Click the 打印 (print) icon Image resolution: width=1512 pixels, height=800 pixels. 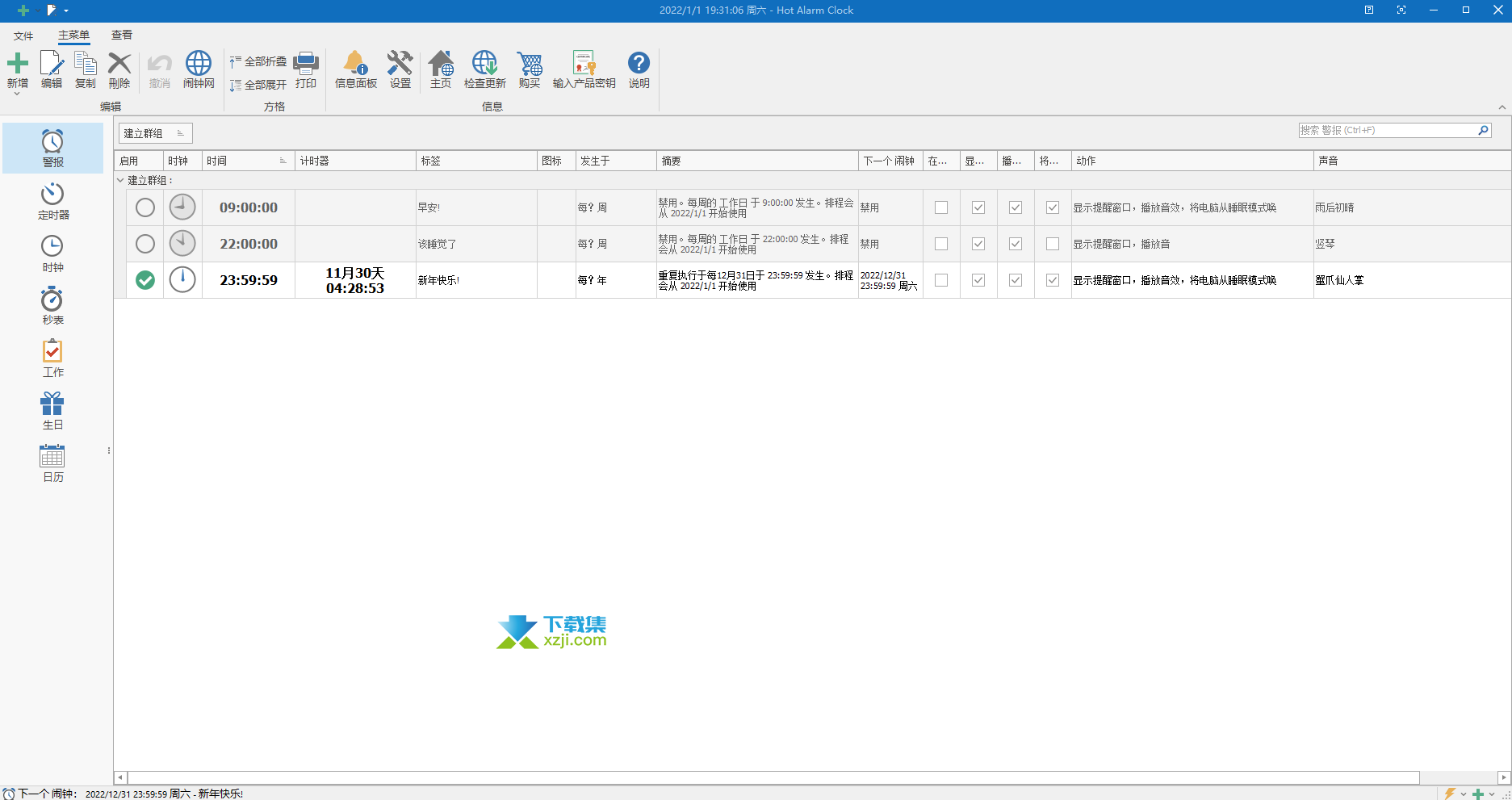pos(306,63)
